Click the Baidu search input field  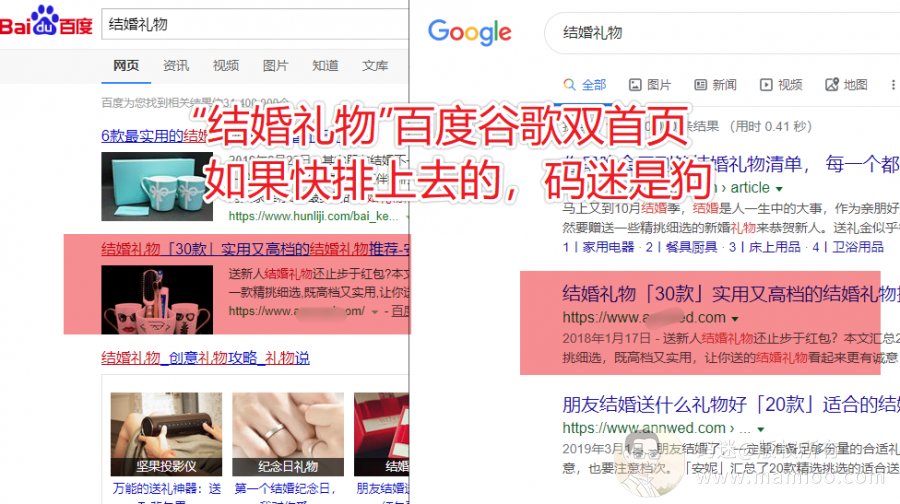255,24
